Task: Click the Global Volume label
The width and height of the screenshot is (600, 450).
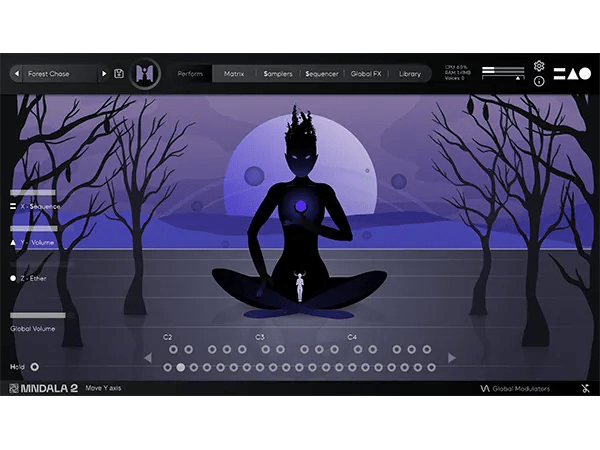Action: 33,329
